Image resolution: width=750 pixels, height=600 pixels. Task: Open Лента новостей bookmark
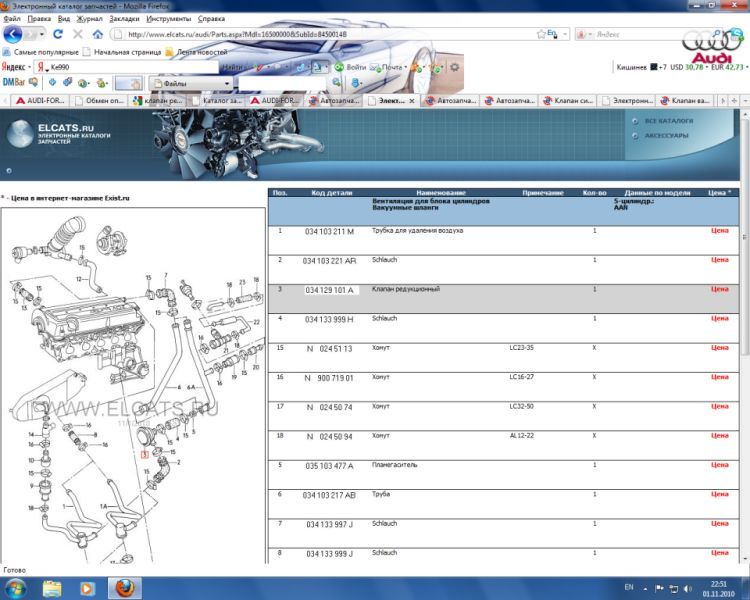[x=196, y=52]
